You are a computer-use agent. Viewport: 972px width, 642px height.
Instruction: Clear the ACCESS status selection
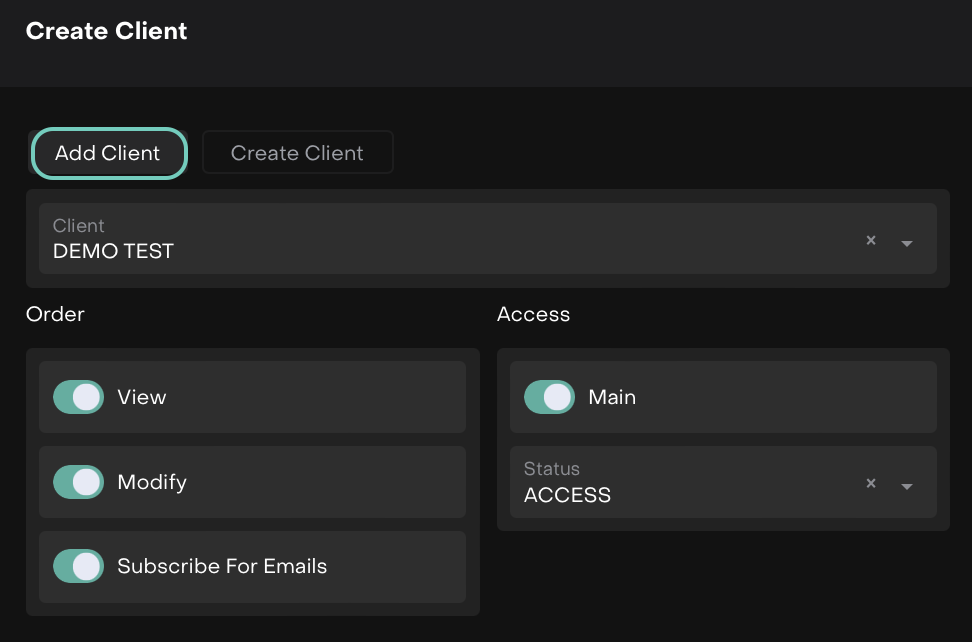[x=870, y=483]
